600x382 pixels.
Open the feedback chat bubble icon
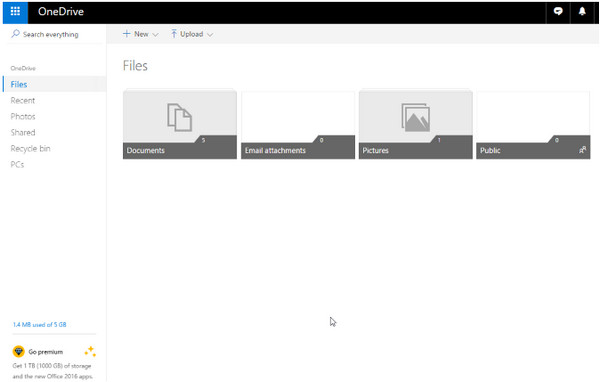pyautogui.click(x=558, y=11)
